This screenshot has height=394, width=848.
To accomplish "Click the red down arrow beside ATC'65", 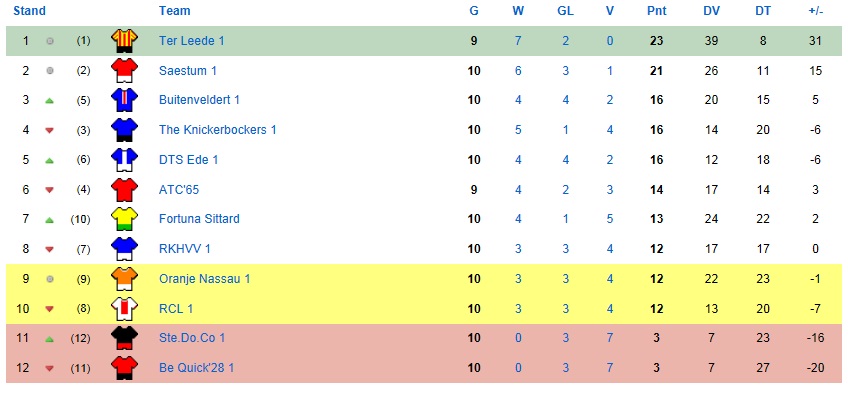I will [x=50, y=190].
